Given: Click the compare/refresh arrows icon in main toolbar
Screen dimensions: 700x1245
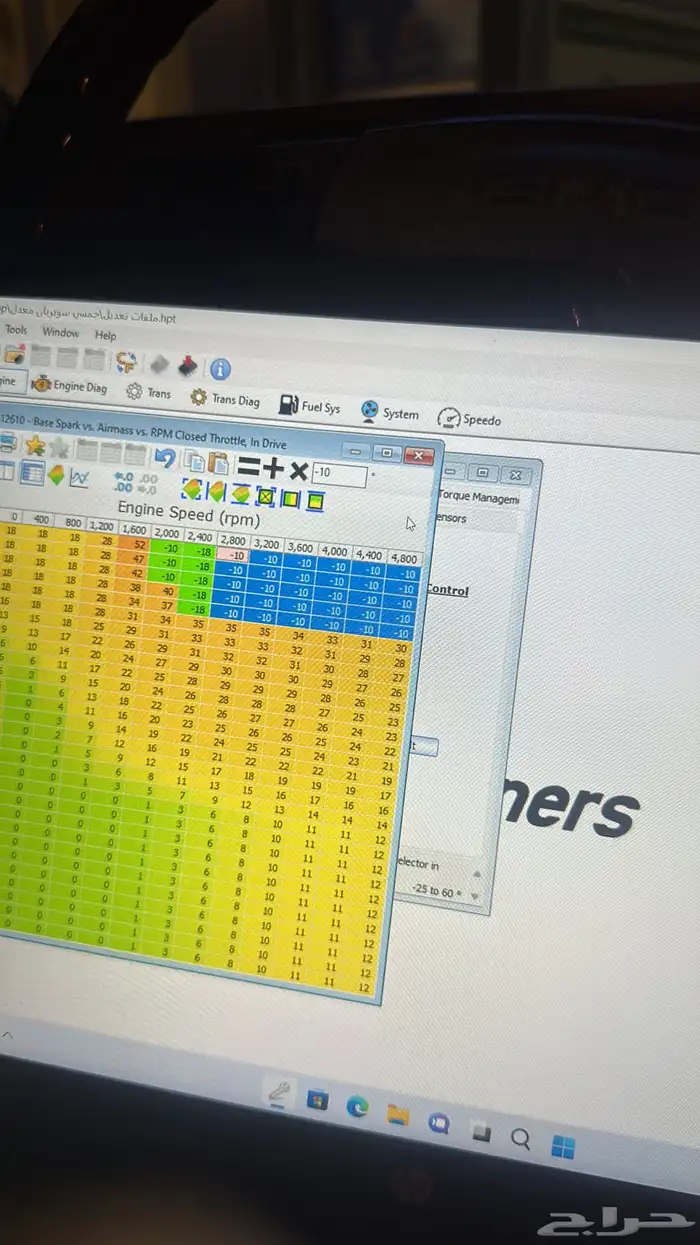Looking at the screenshot, I should 126,360.
